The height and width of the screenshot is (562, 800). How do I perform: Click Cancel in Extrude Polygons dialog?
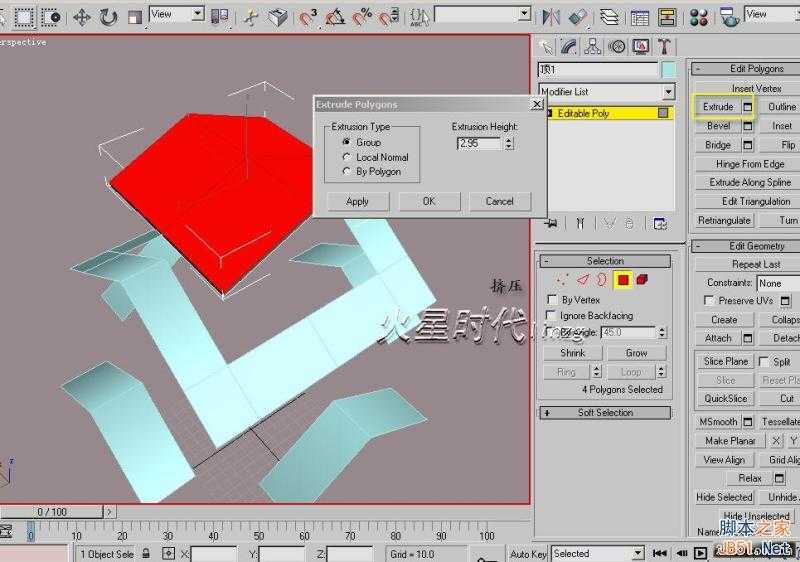499,201
